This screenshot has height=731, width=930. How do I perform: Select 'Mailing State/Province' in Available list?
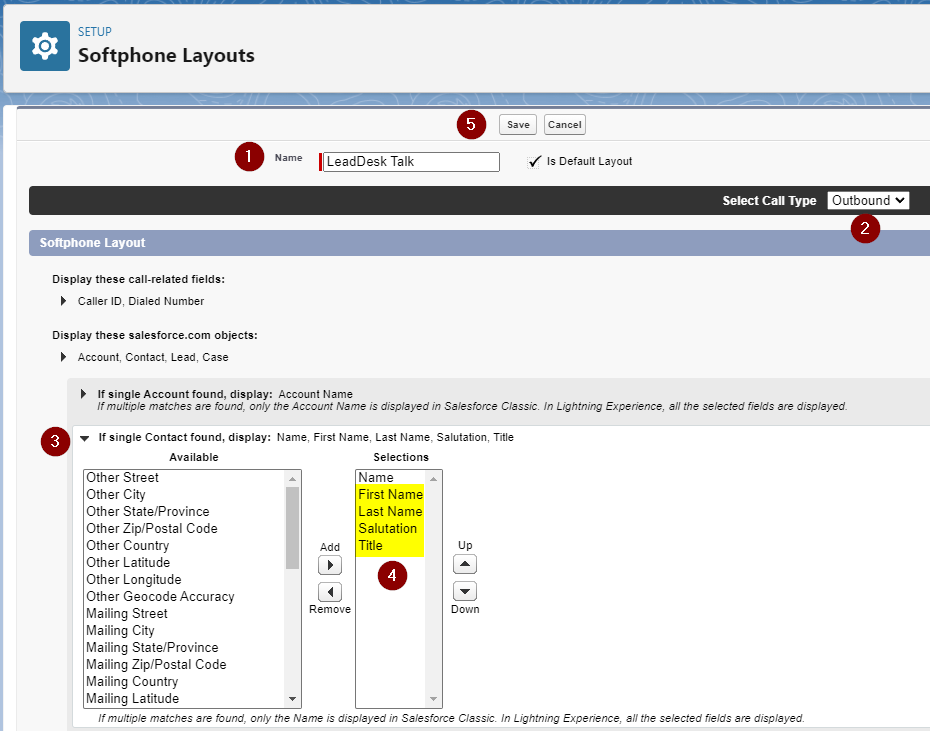(x=185, y=648)
